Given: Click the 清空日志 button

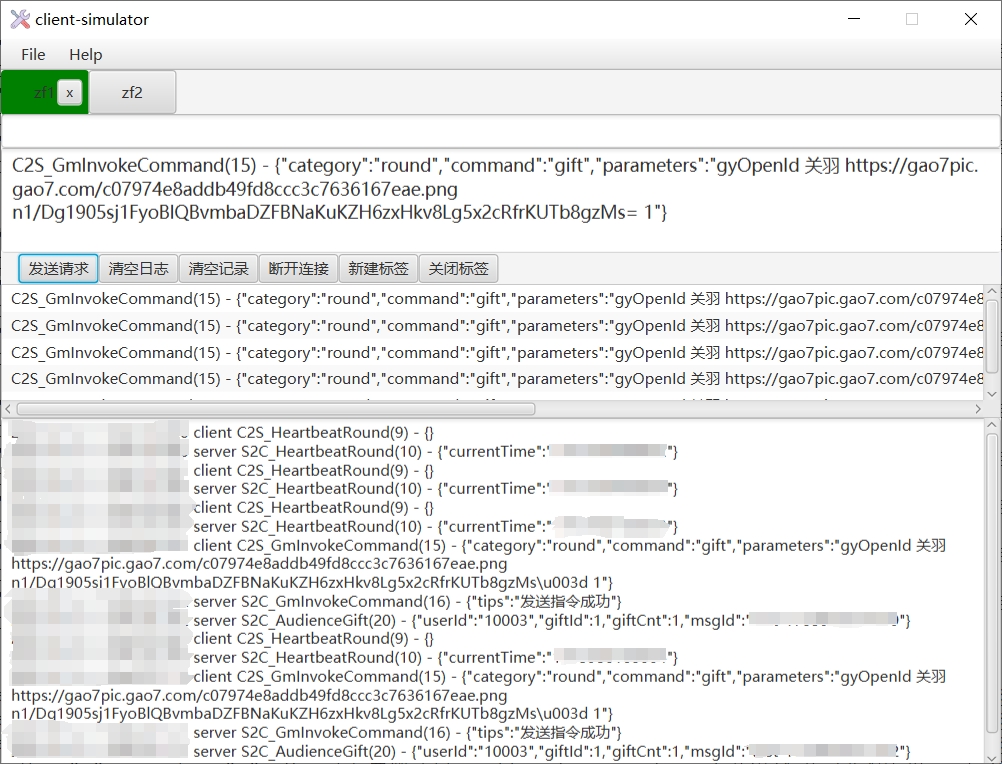Looking at the screenshot, I should [138, 268].
